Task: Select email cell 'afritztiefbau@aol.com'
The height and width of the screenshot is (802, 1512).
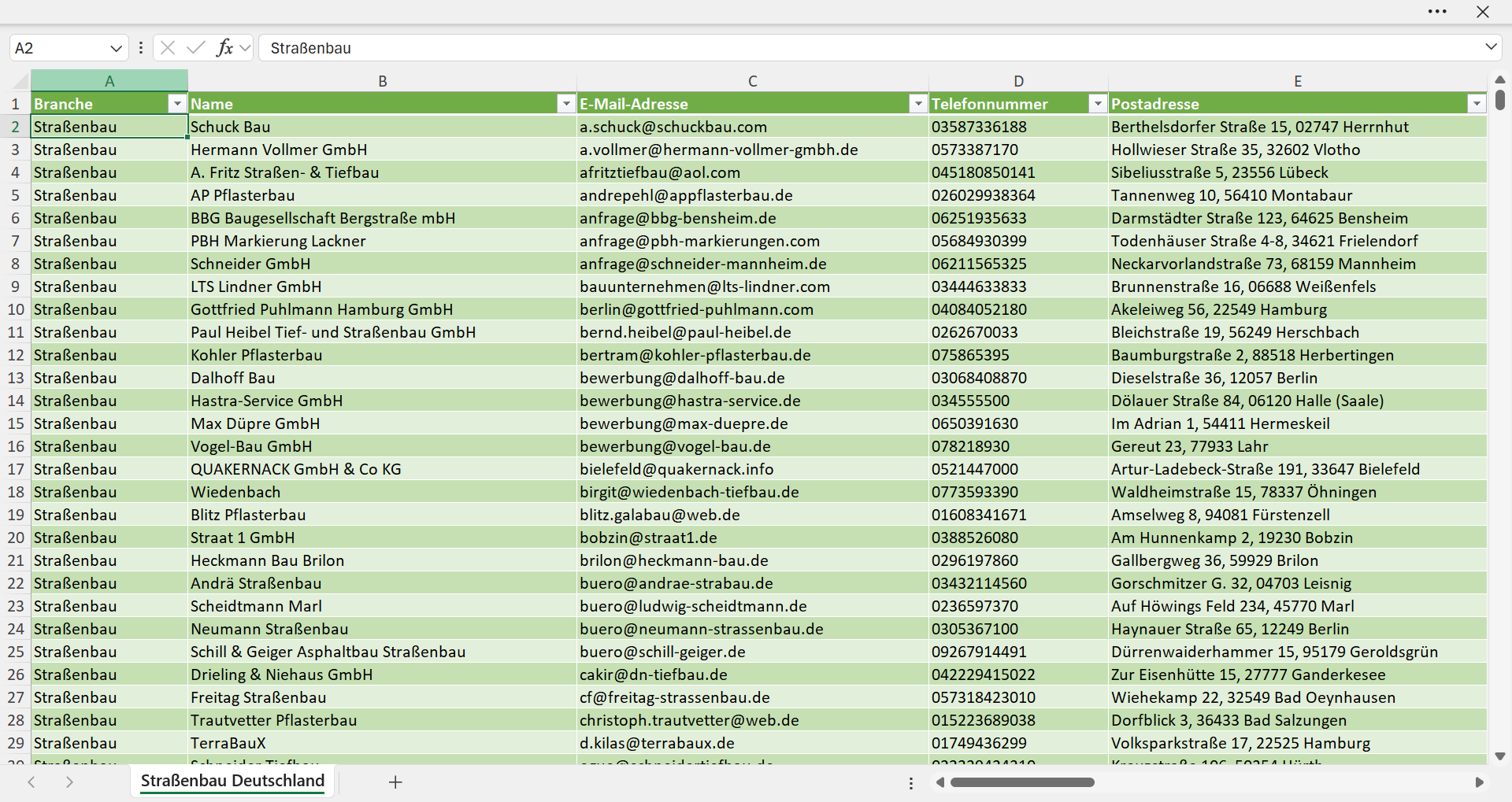Action: (x=753, y=172)
